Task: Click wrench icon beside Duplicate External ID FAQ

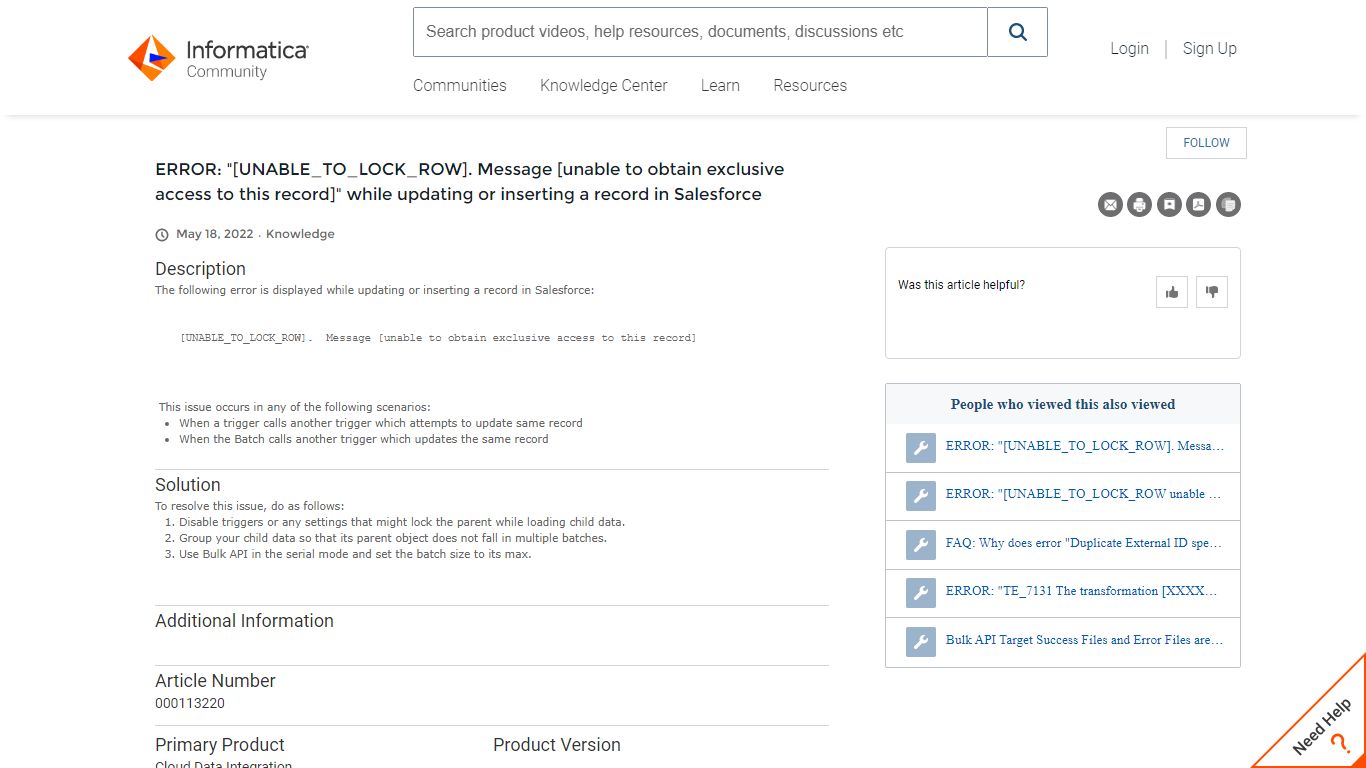Action: (x=921, y=545)
